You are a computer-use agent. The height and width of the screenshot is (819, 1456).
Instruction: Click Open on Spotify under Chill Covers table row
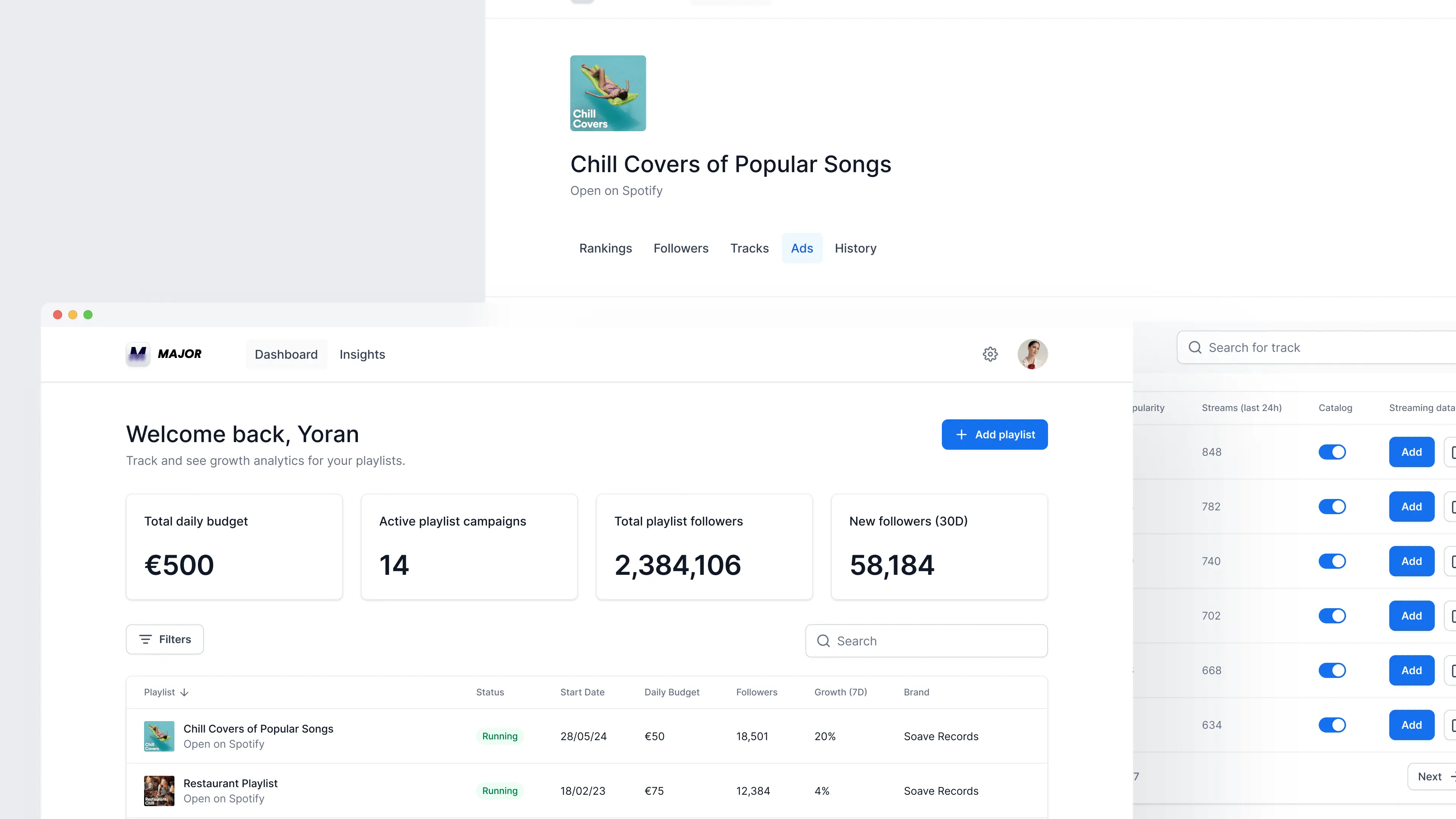point(224,744)
